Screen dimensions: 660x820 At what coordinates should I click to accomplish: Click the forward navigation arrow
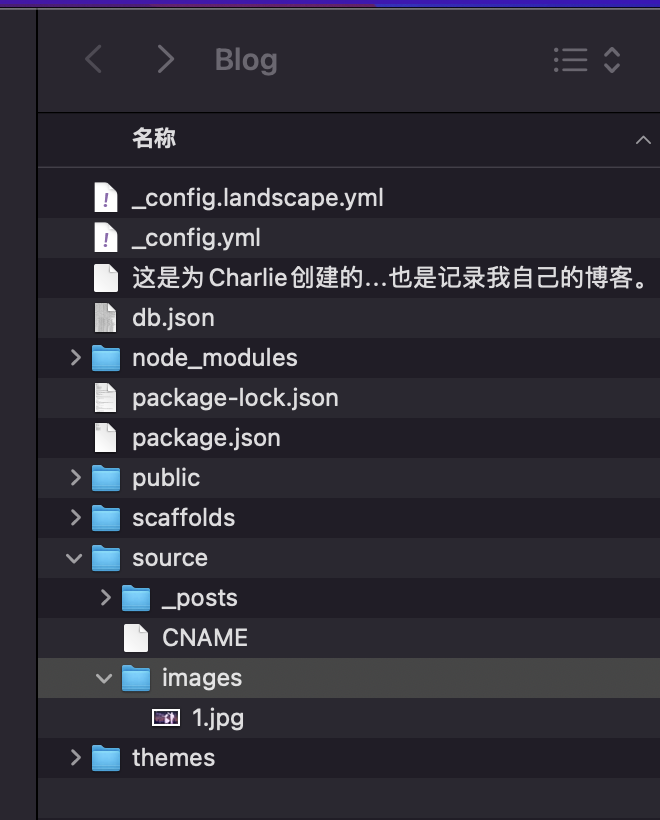pyautogui.click(x=165, y=60)
